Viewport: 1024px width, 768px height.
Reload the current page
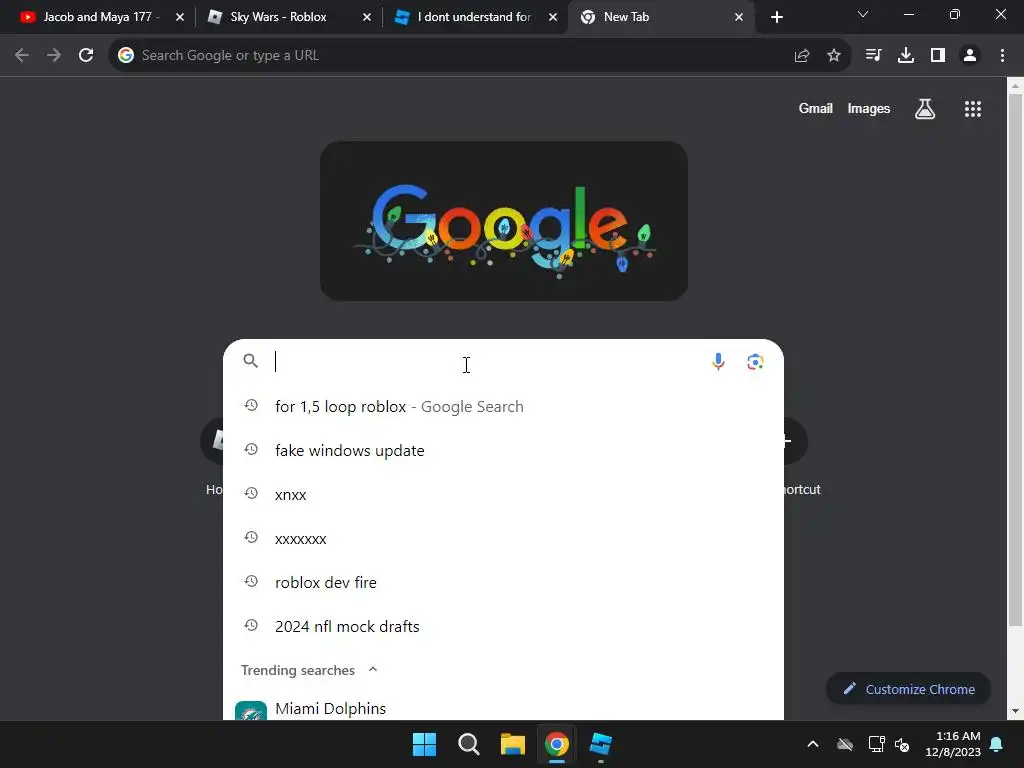coord(86,56)
